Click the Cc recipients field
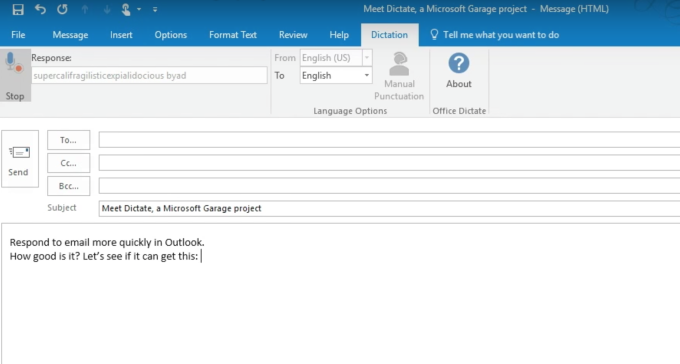The image size is (680, 364). (389, 163)
